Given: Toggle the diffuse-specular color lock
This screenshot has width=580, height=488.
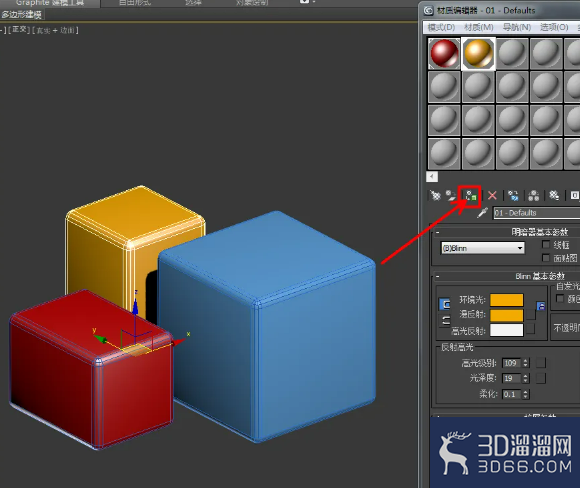Looking at the screenshot, I should pos(444,320).
